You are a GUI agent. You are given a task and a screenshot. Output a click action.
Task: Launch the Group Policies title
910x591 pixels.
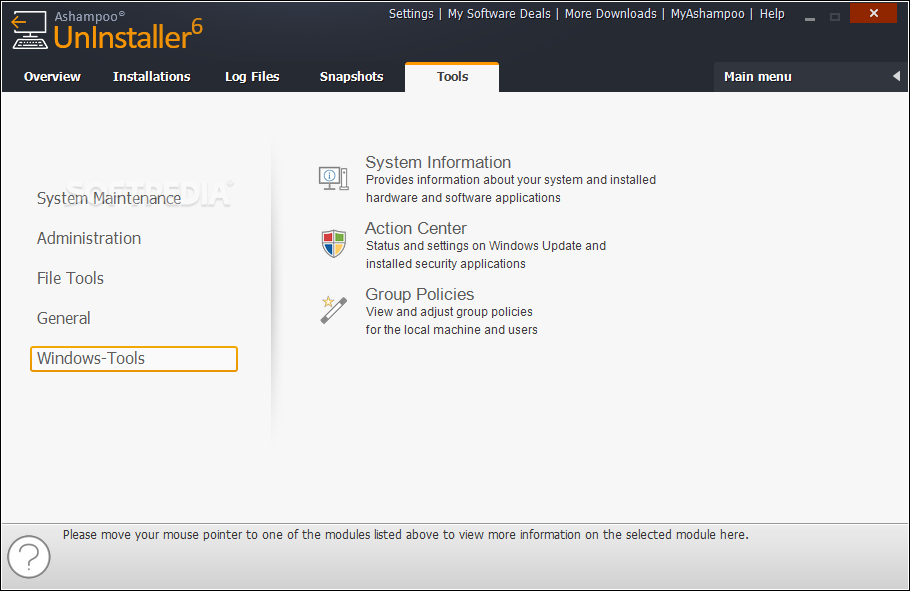(420, 294)
